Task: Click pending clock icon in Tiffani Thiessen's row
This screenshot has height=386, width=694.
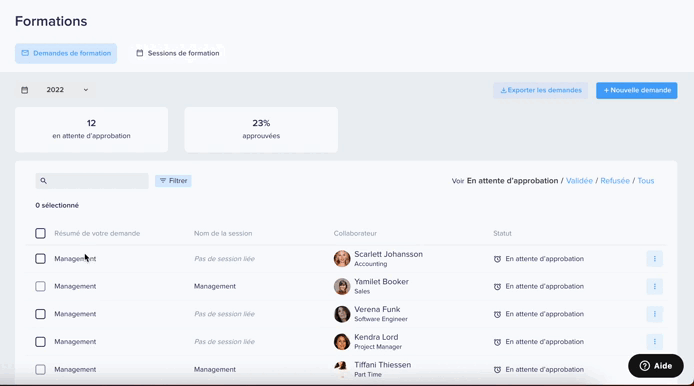Action: [497, 370]
